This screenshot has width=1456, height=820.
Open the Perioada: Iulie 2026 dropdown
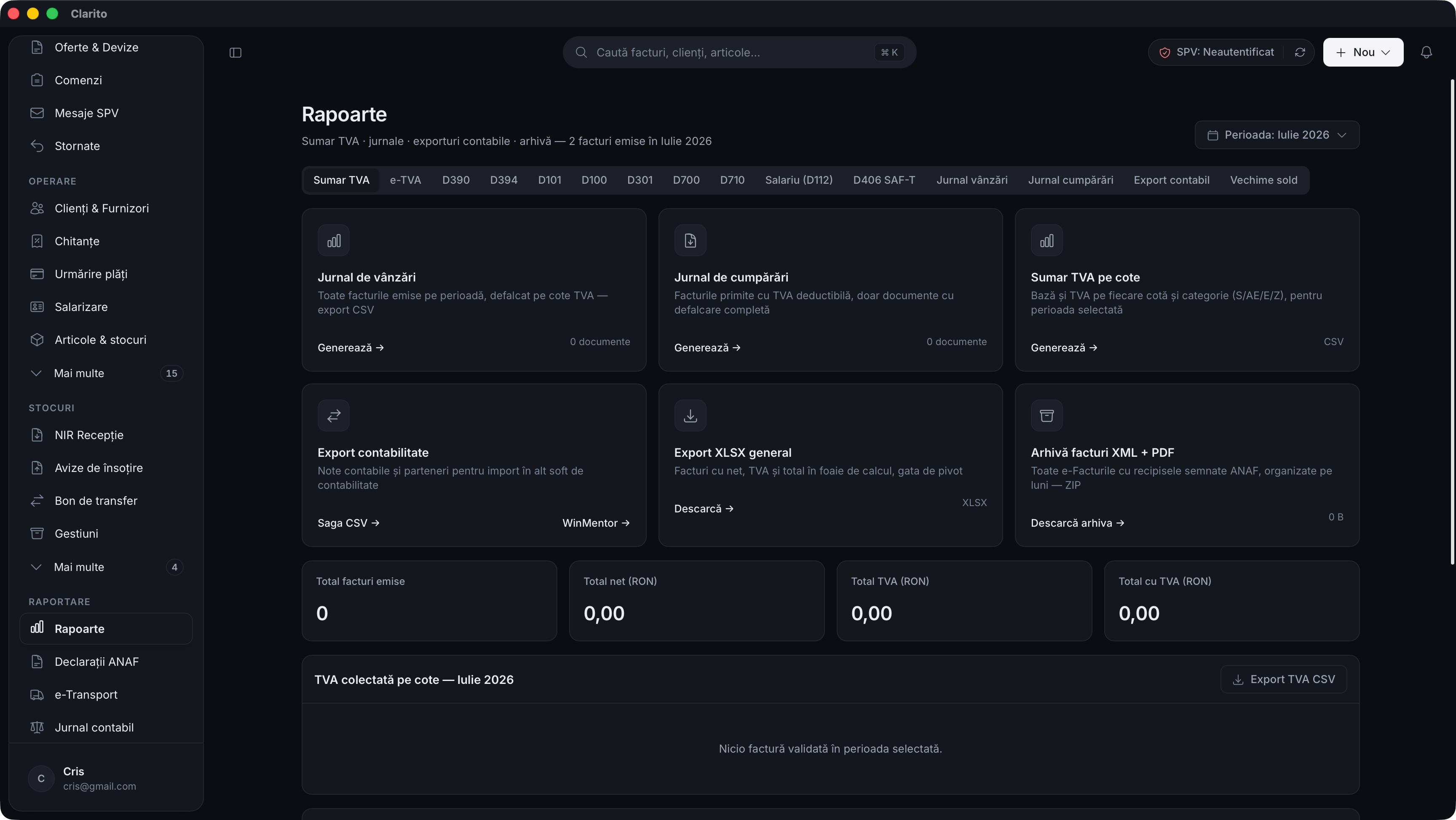click(x=1277, y=134)
